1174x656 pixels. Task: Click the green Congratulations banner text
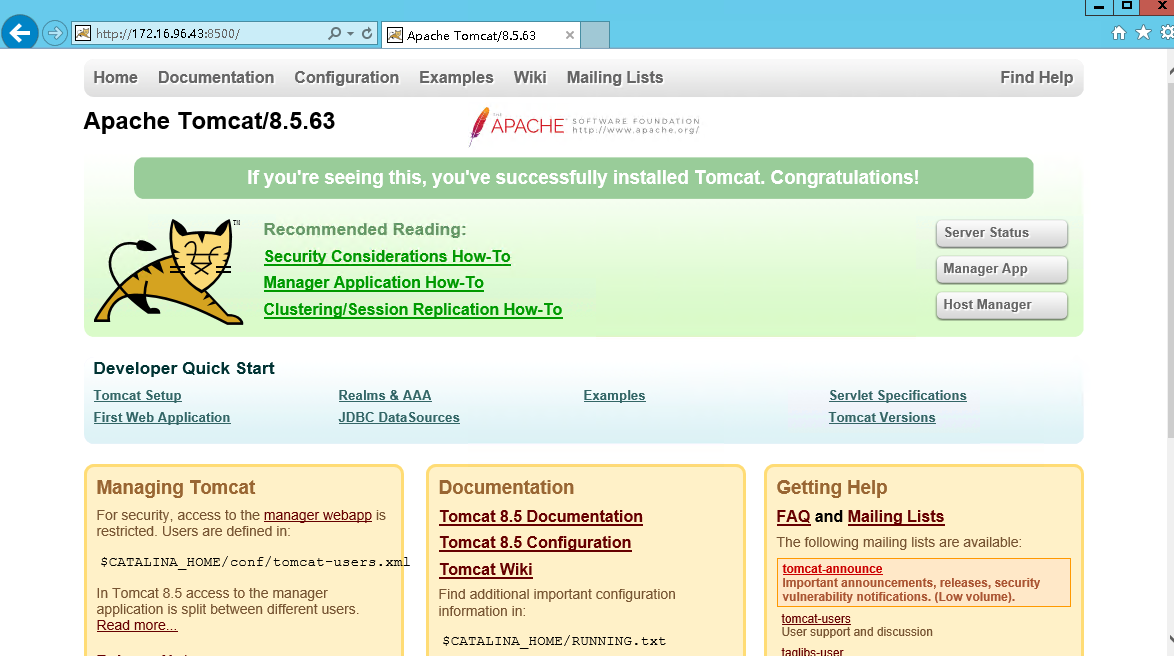[x=583, y=178]
